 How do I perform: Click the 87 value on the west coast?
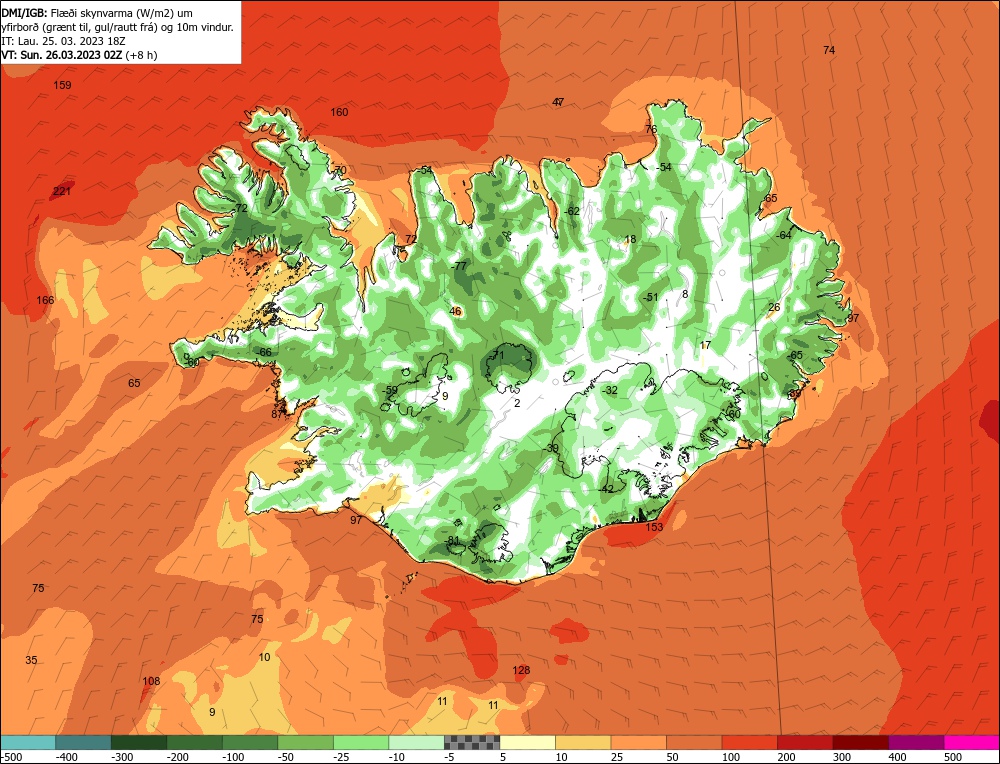[x=277, y=414]
